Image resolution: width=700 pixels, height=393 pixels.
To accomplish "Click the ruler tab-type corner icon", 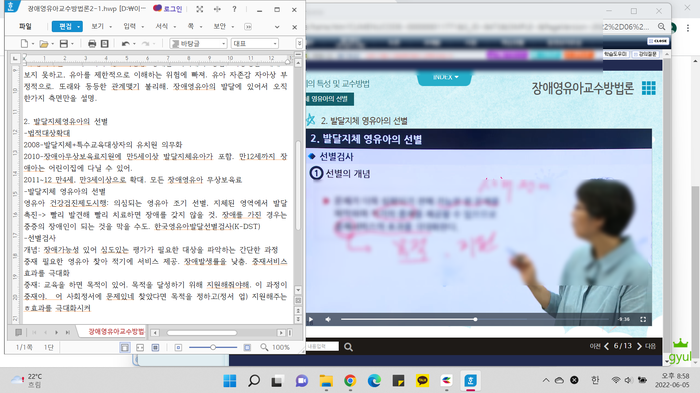I will tap(15, 58).
